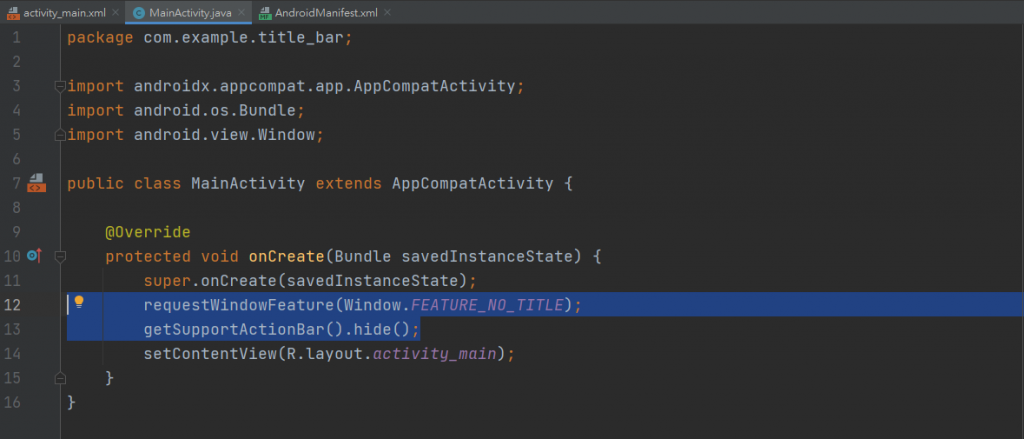Open the AndroidManifest.xml tab

[326, 12]
